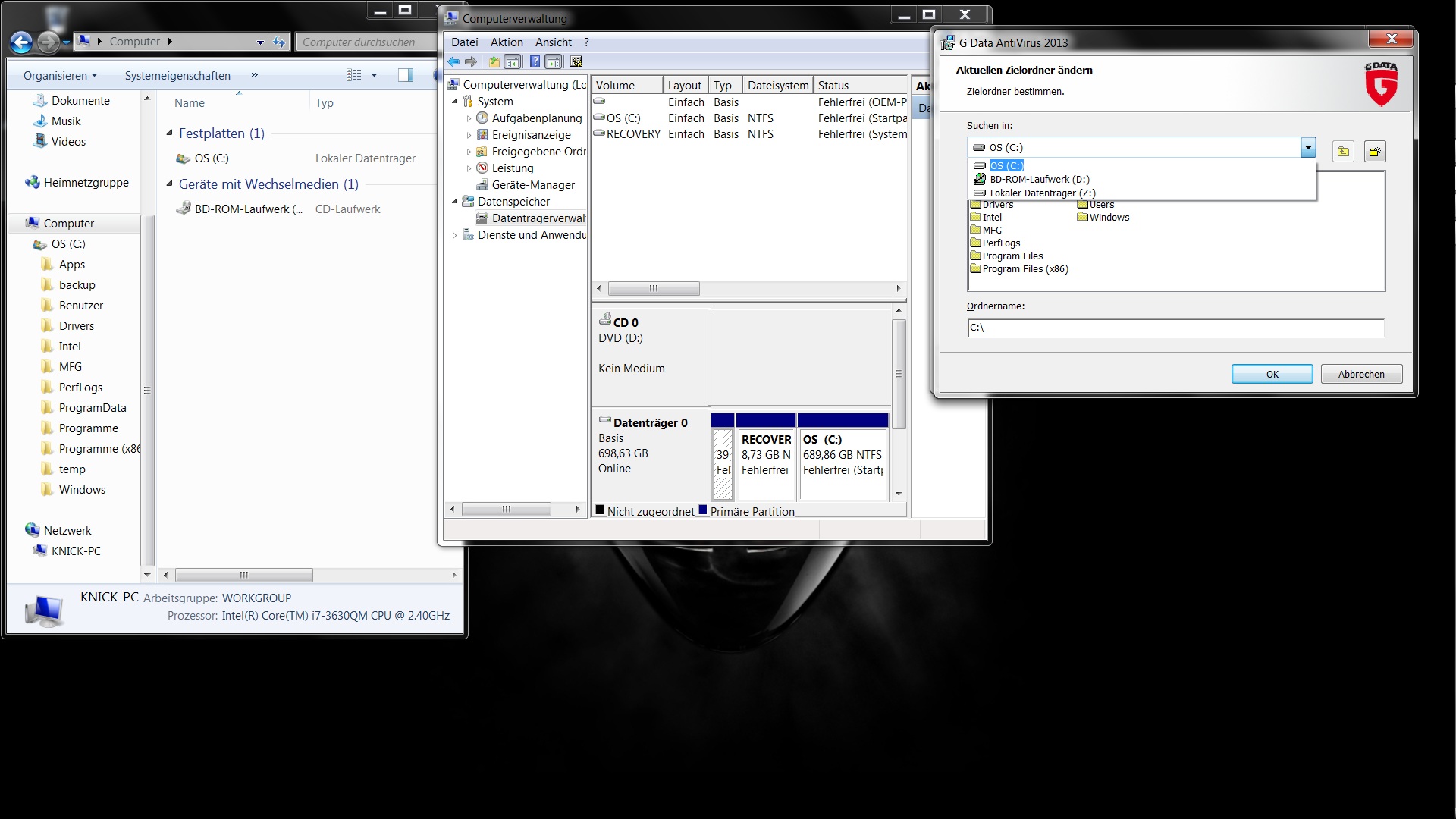Select Freigegebene Ordner in the tree
This screenshot has width=1456, height=819.
[x=538, y=152]
